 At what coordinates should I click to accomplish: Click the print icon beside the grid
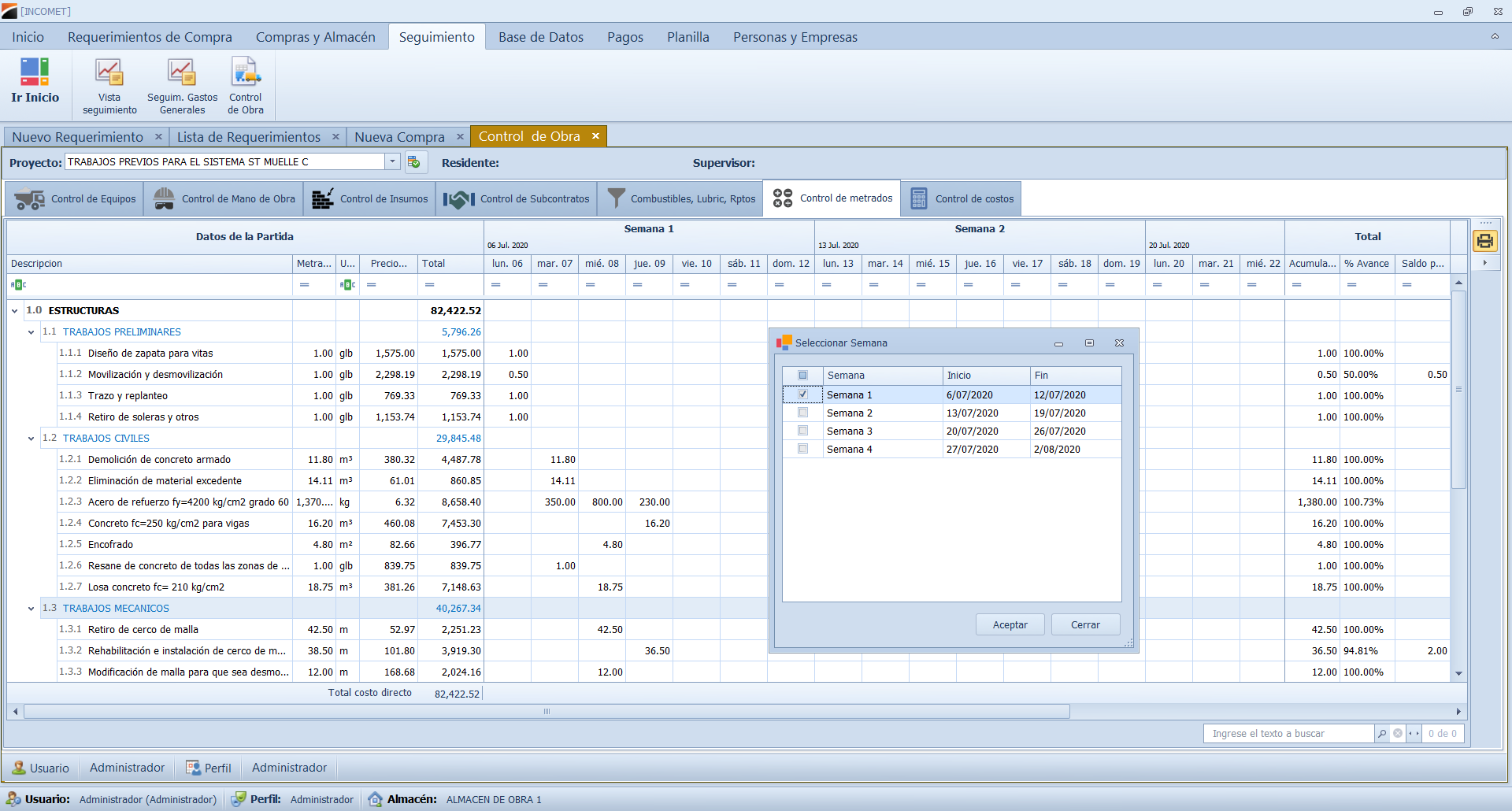click(x=1484, y=241)
